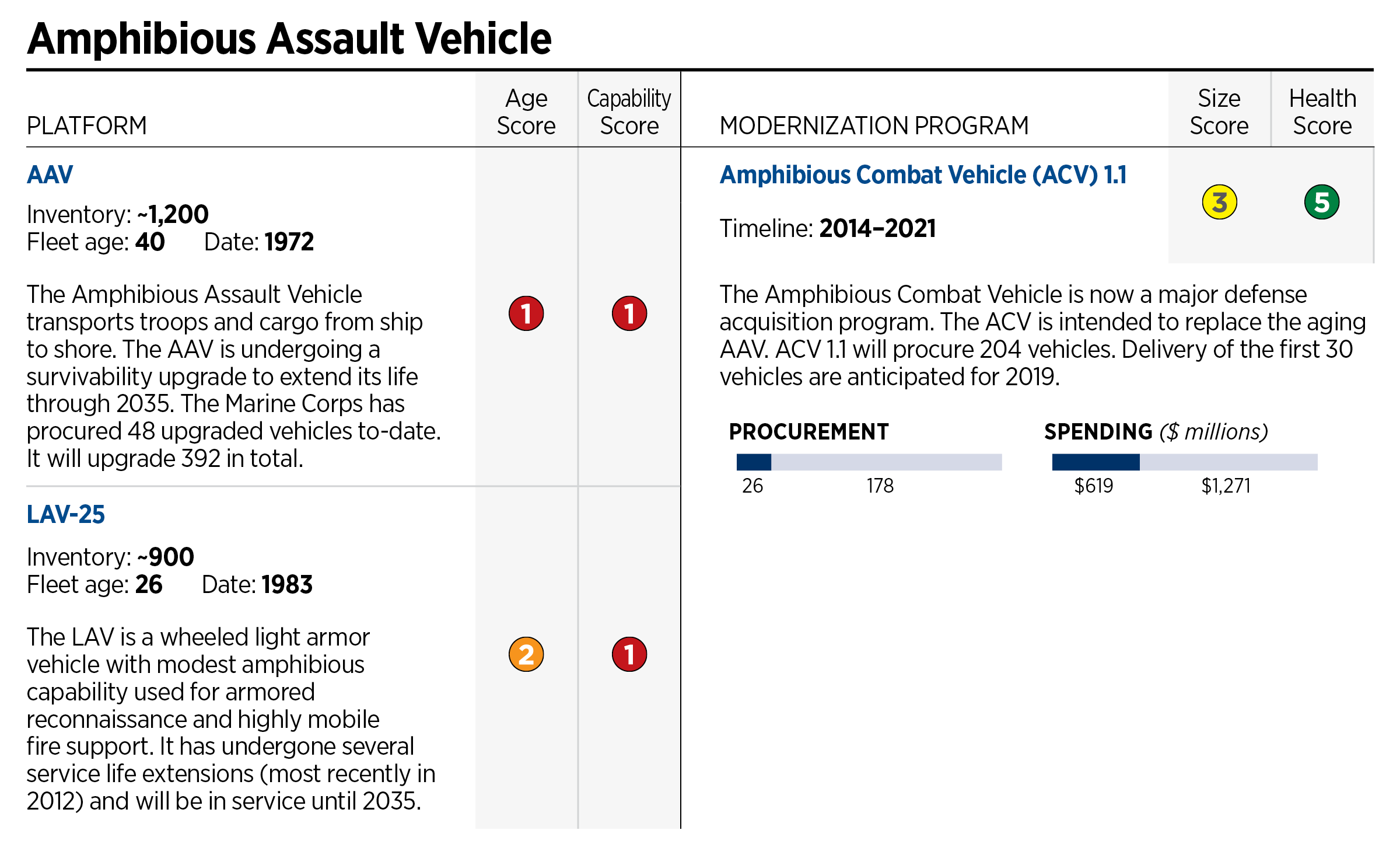Select the Health Score column header
Image resolution: width=1400 pixels, height=858 pixels.
(1322, 112)
